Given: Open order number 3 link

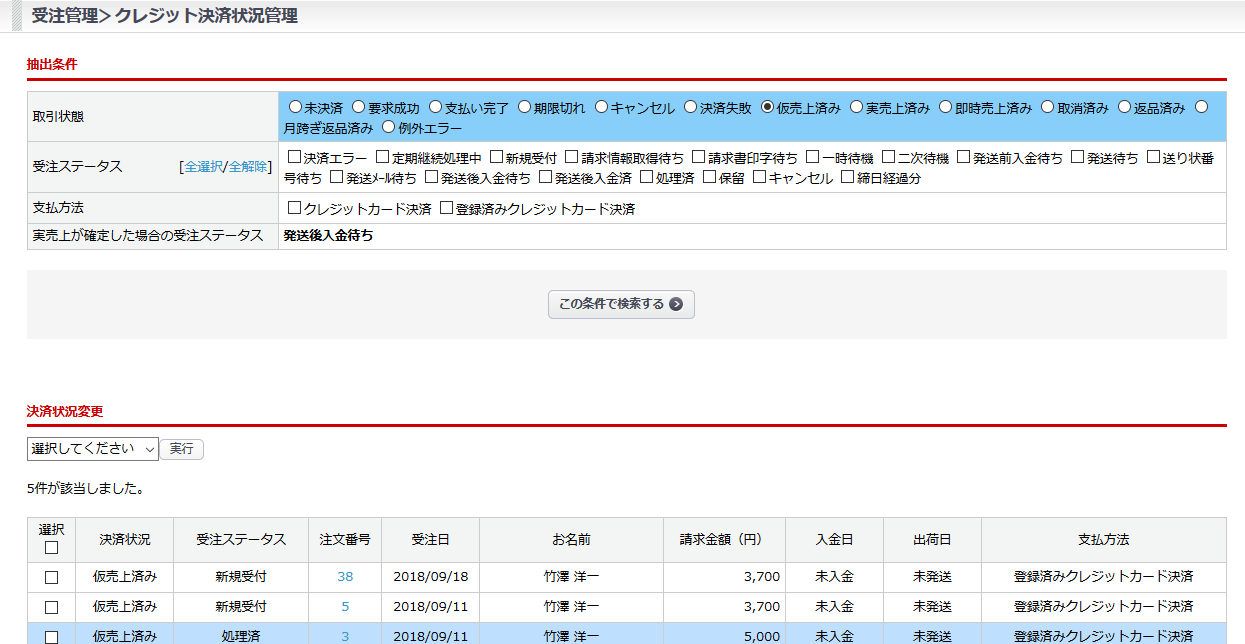Looking at the screenshot, I should tap(345, 636).
